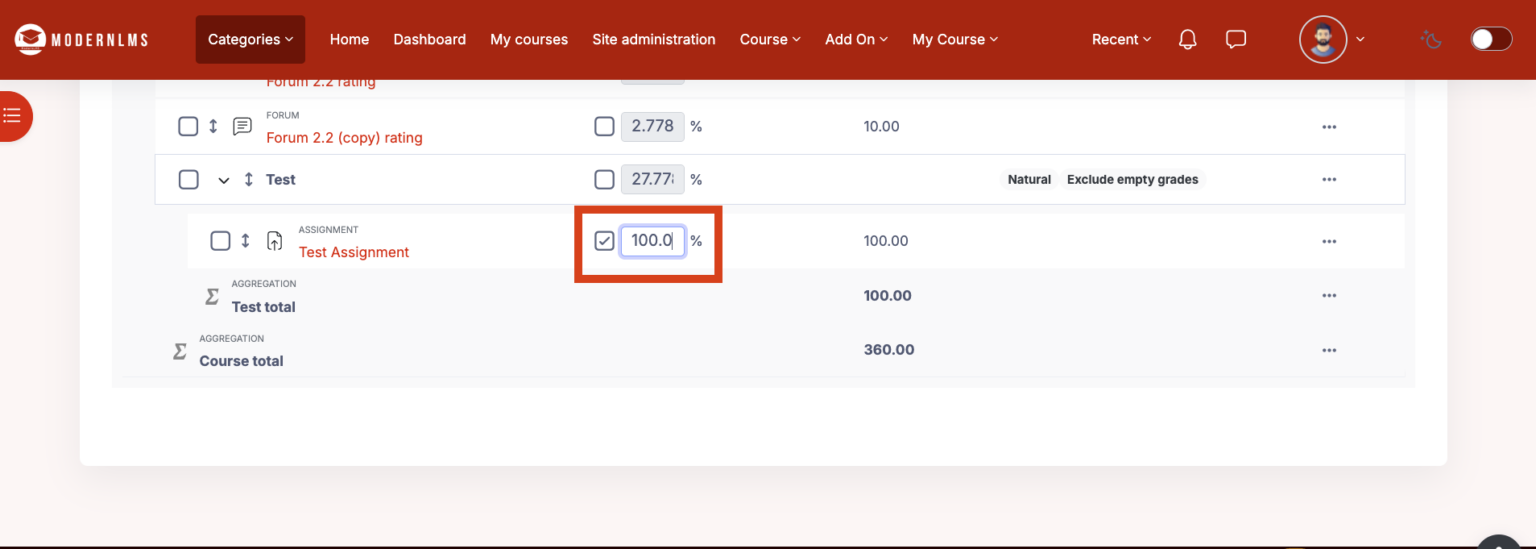Click the sigma icon for Course total

(180, 351)
